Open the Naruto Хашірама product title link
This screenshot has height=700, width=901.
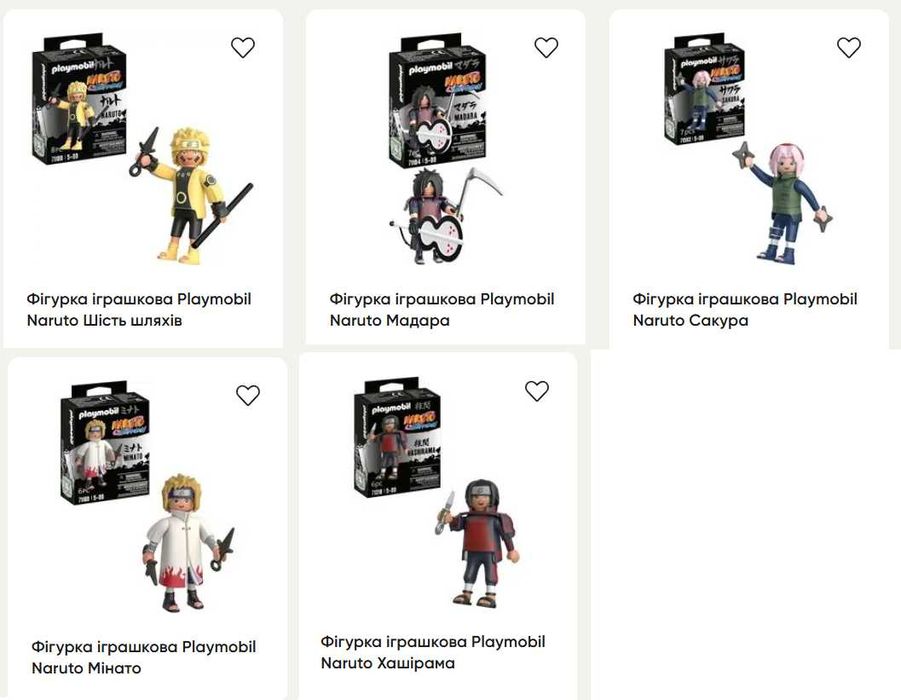click(433, 652)
